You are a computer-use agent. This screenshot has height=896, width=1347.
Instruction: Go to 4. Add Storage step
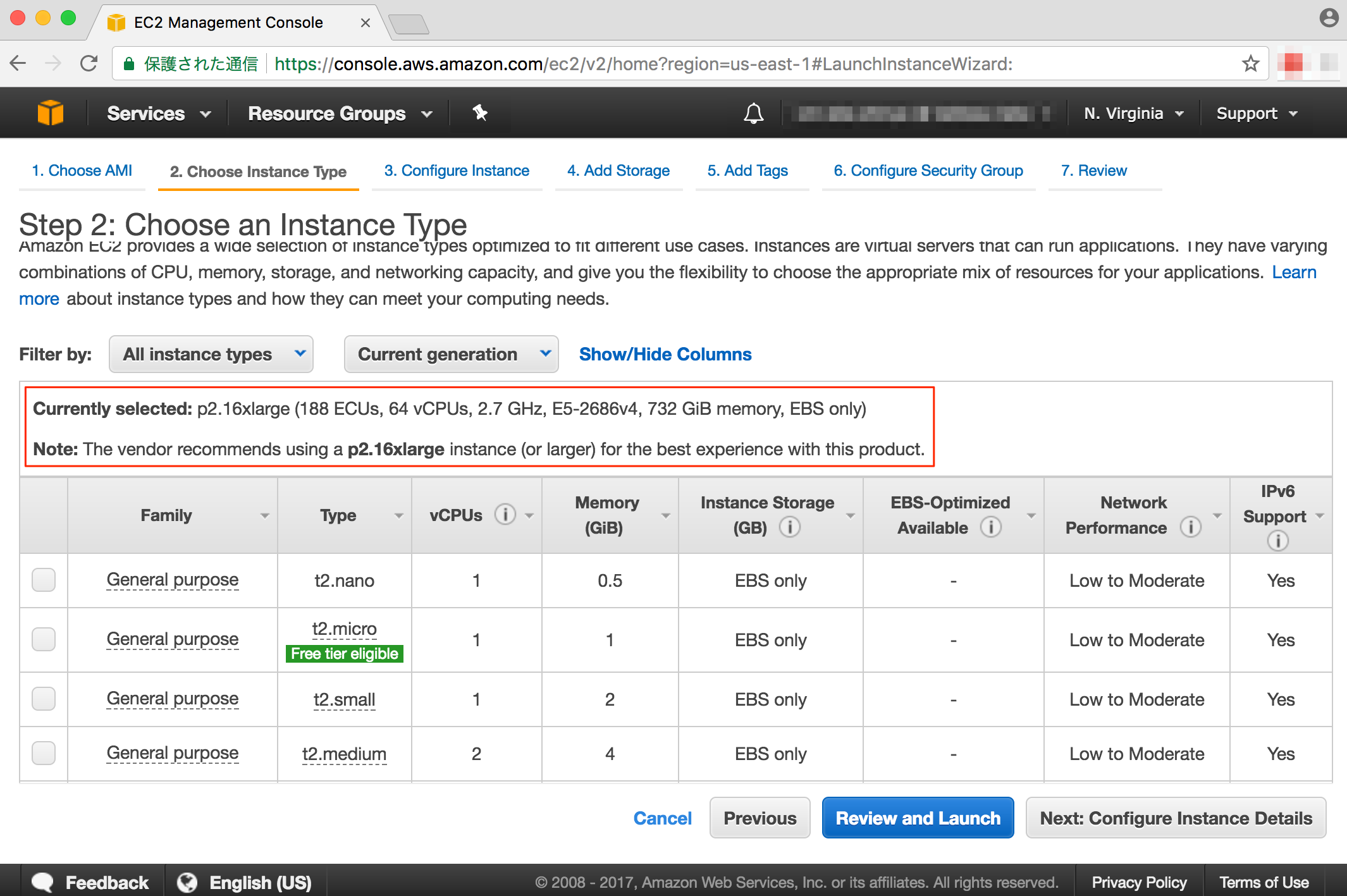click(618, 171)
